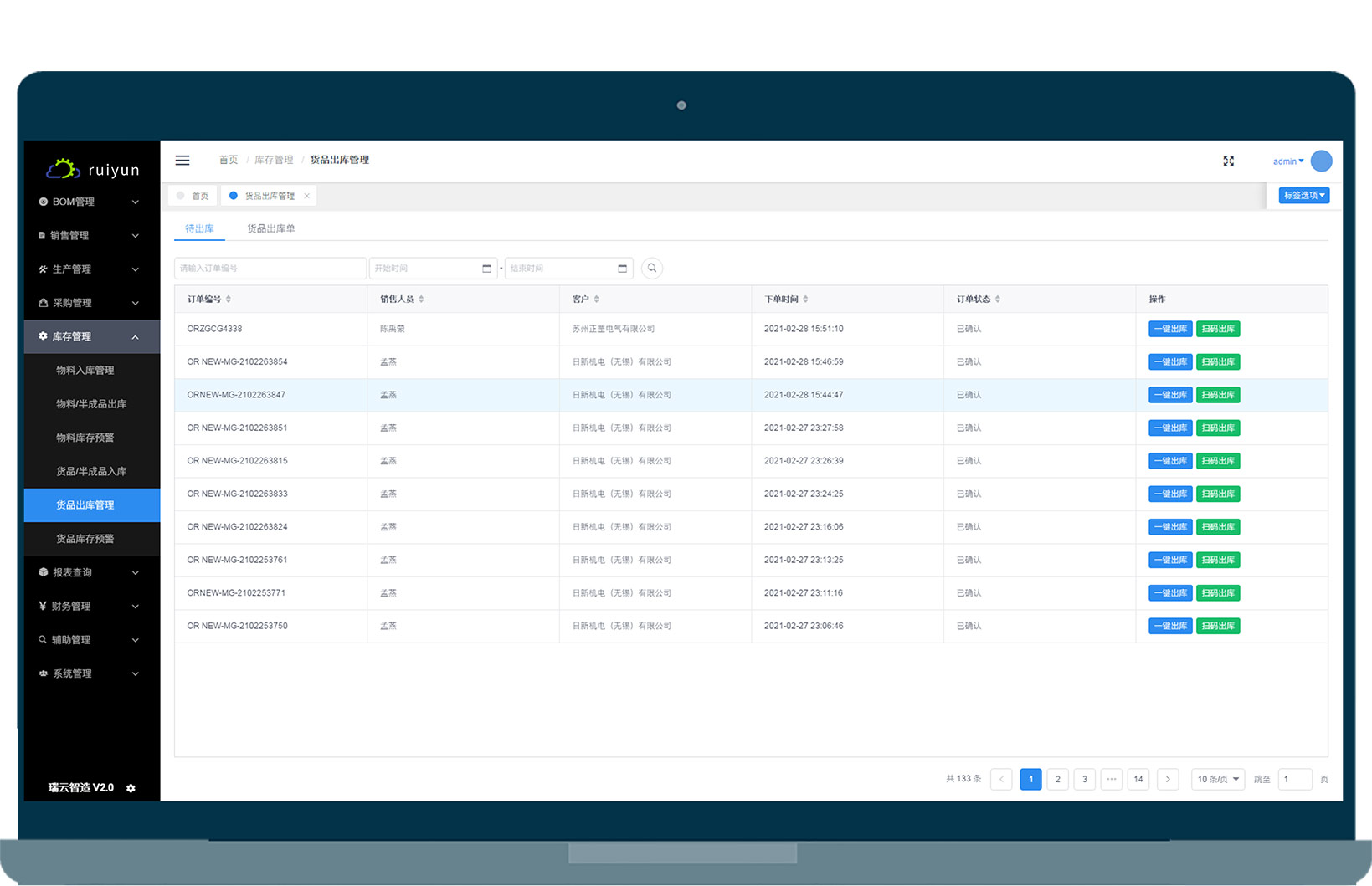1372x886 pixels.
Task: Open 物料/半成品出库 submenu item
Action: coord(92,404)
